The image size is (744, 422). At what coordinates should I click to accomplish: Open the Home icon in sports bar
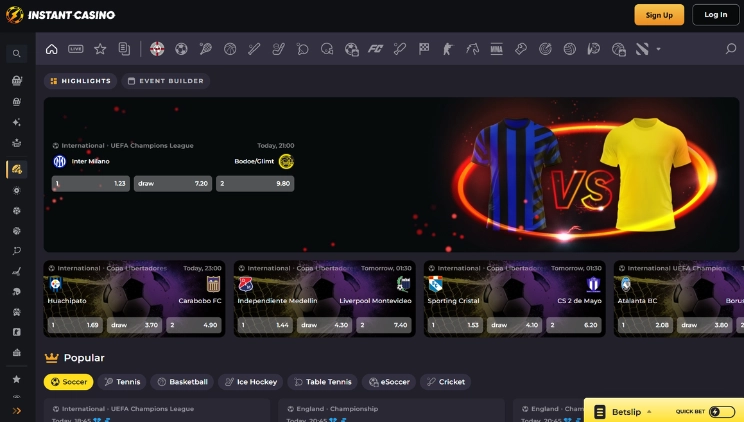(x=52, y=49)
